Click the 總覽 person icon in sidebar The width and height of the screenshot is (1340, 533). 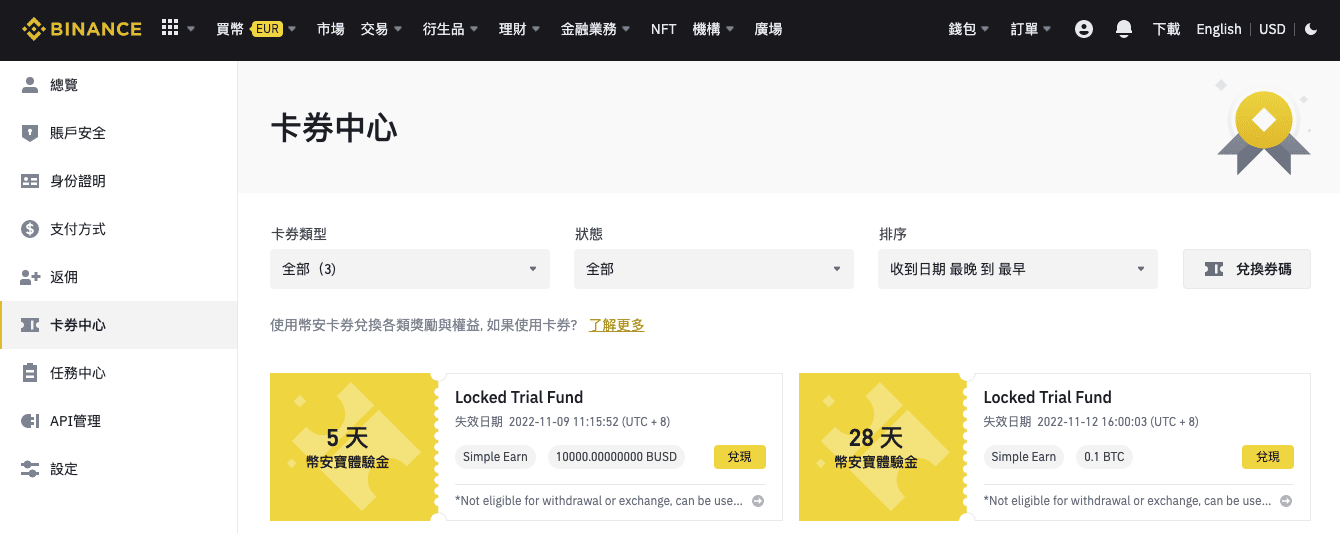(x=30, y=85)
